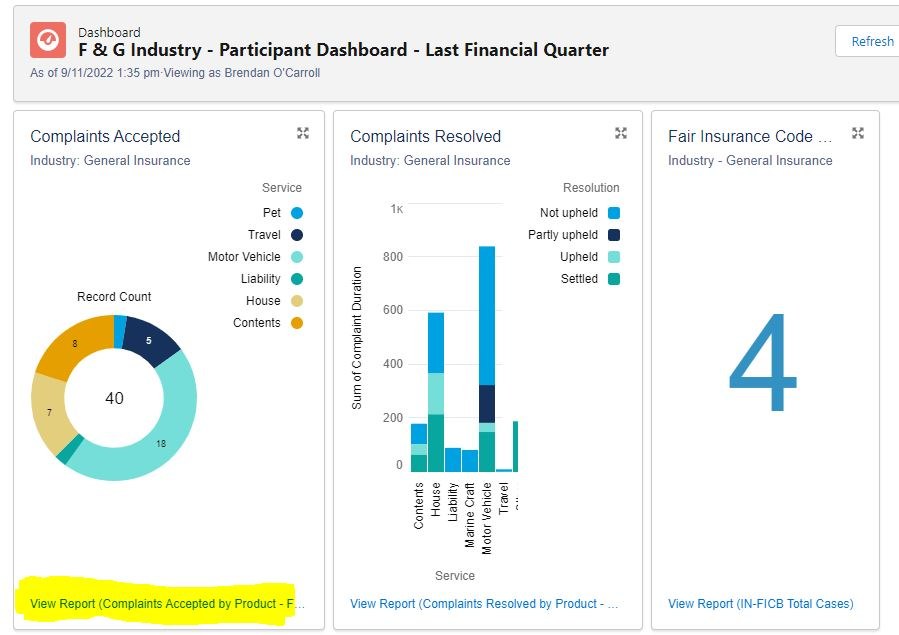Screen dimensions: 899x635
Task: Open View Report IN-FICB Total Cases
Action: coord(760,603)
